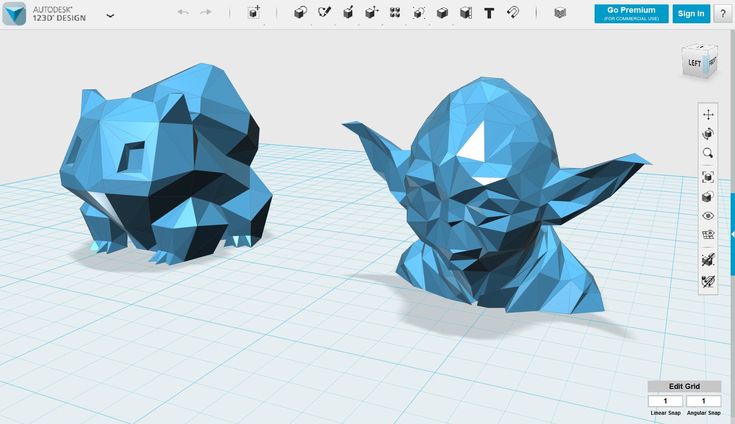Toggle the Snap magnet tool
This screenshot has width=735, height=424.
coord(513,12)
